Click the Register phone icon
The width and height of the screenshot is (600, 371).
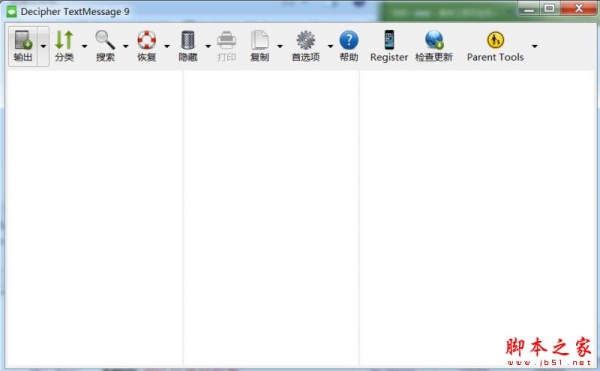tap(389, 40)
